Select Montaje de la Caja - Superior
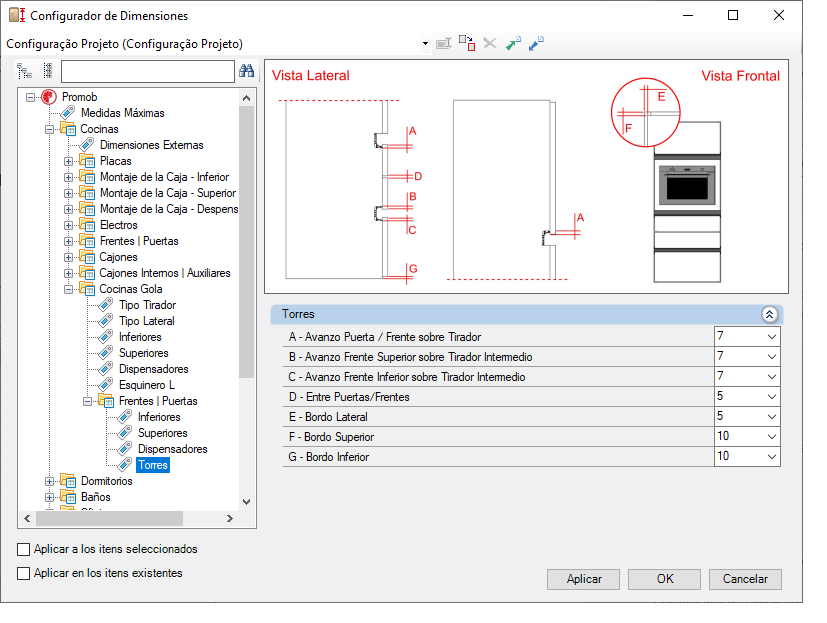Image resolution: width=827 pixels, height=623 pixels. pos(168,193)
